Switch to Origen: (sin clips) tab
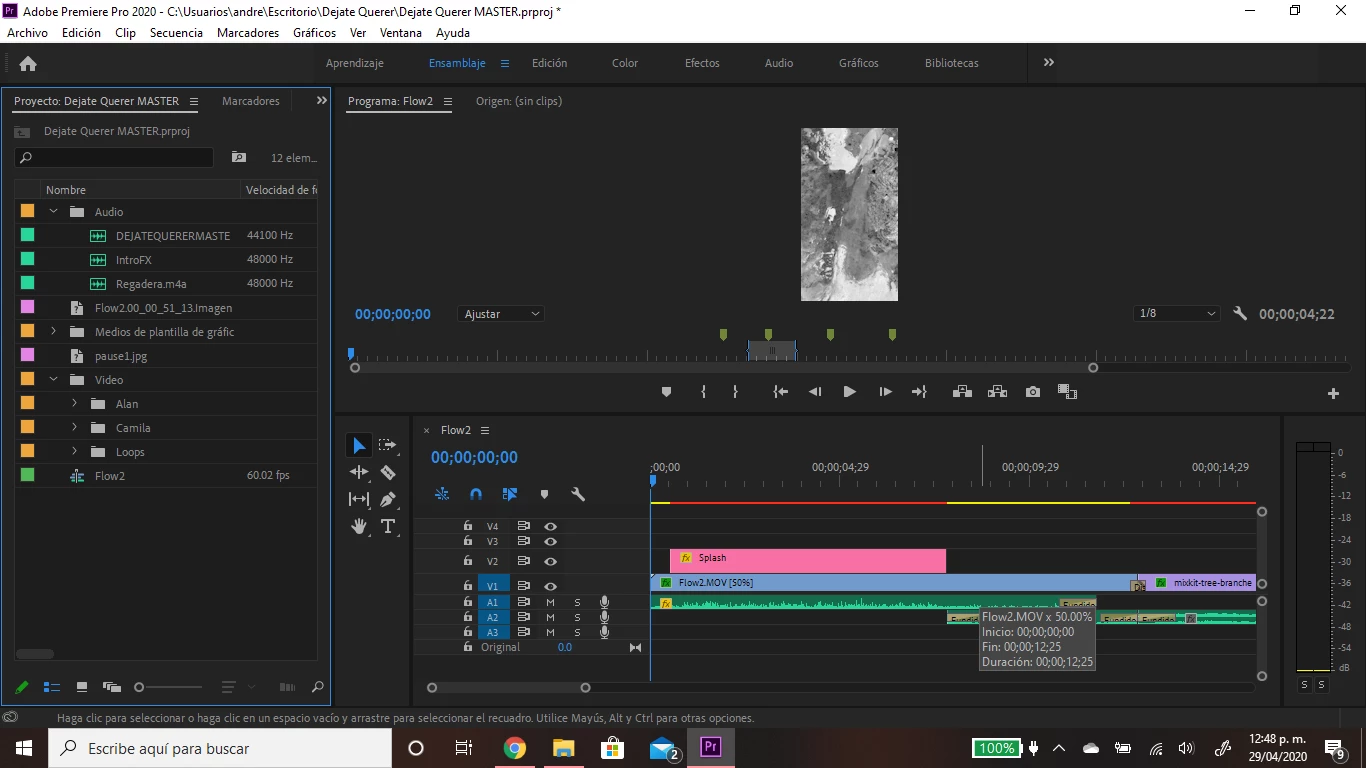 [519, 101]
